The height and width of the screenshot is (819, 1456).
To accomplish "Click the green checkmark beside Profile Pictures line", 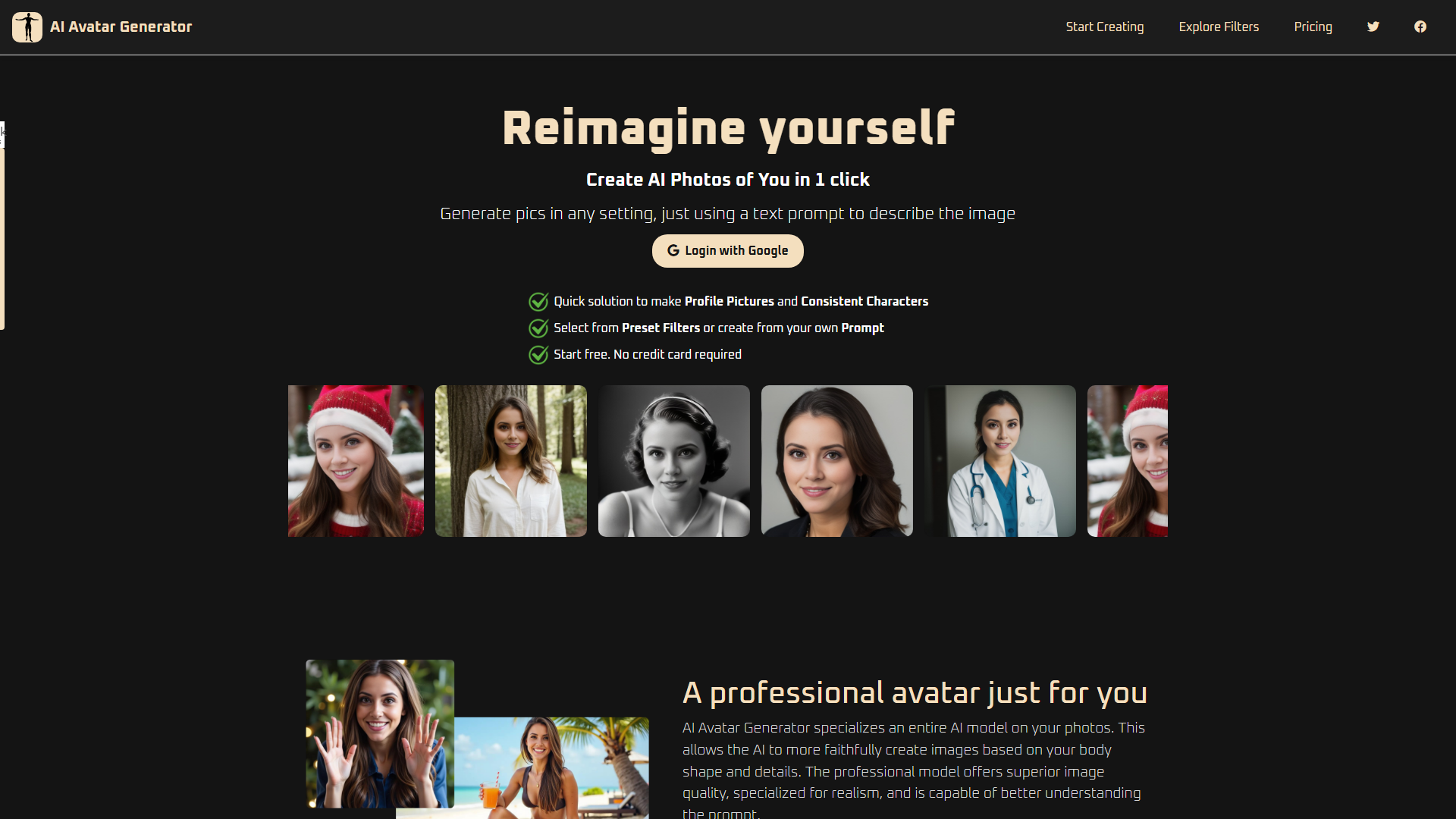I will click(x=538, y=302).
